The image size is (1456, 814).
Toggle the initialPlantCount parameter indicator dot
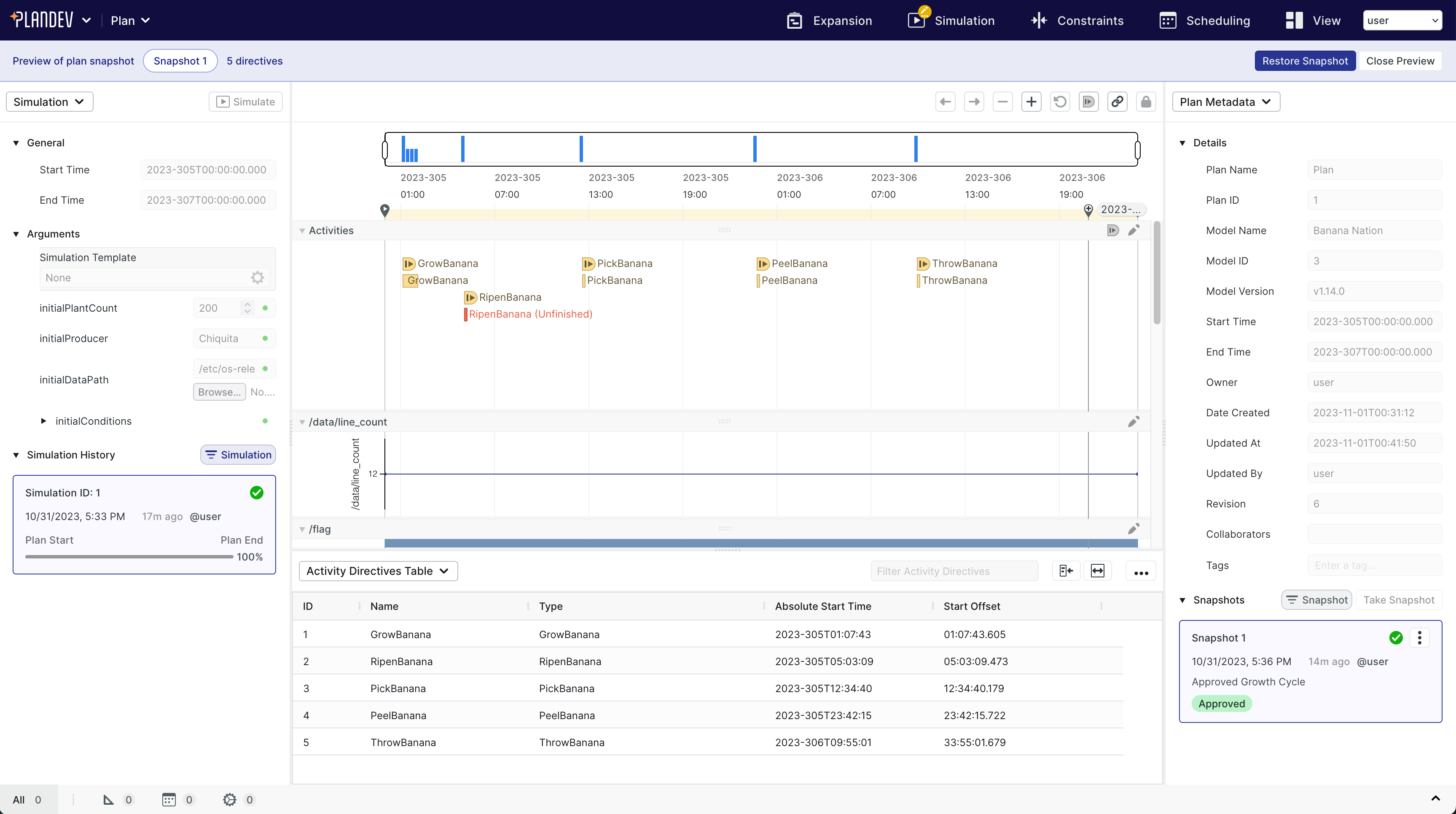(x=266, y=308)
